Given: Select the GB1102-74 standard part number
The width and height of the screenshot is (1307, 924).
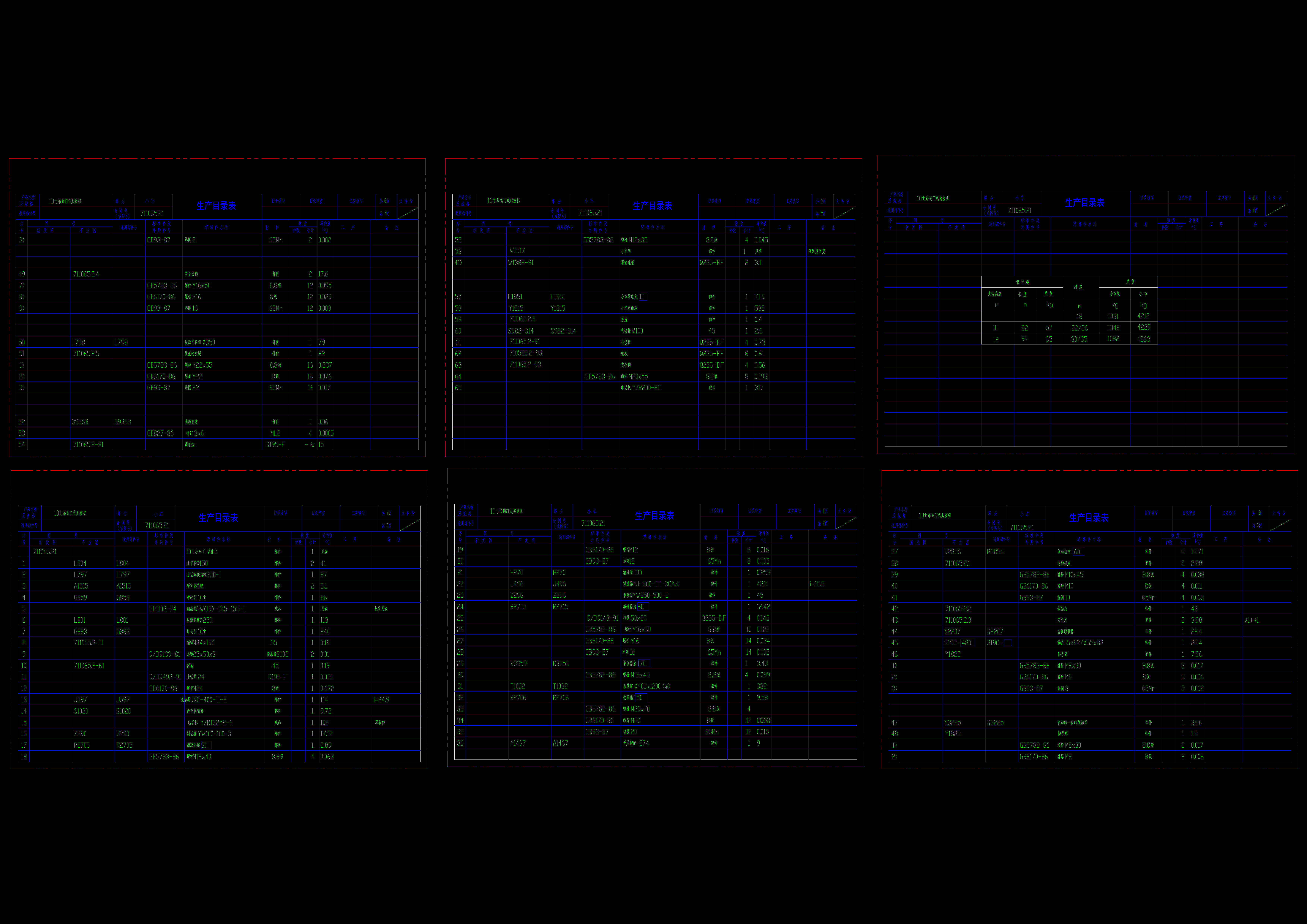Looking at the screenshot, I should pyautogui.click(x=163, y=609).
